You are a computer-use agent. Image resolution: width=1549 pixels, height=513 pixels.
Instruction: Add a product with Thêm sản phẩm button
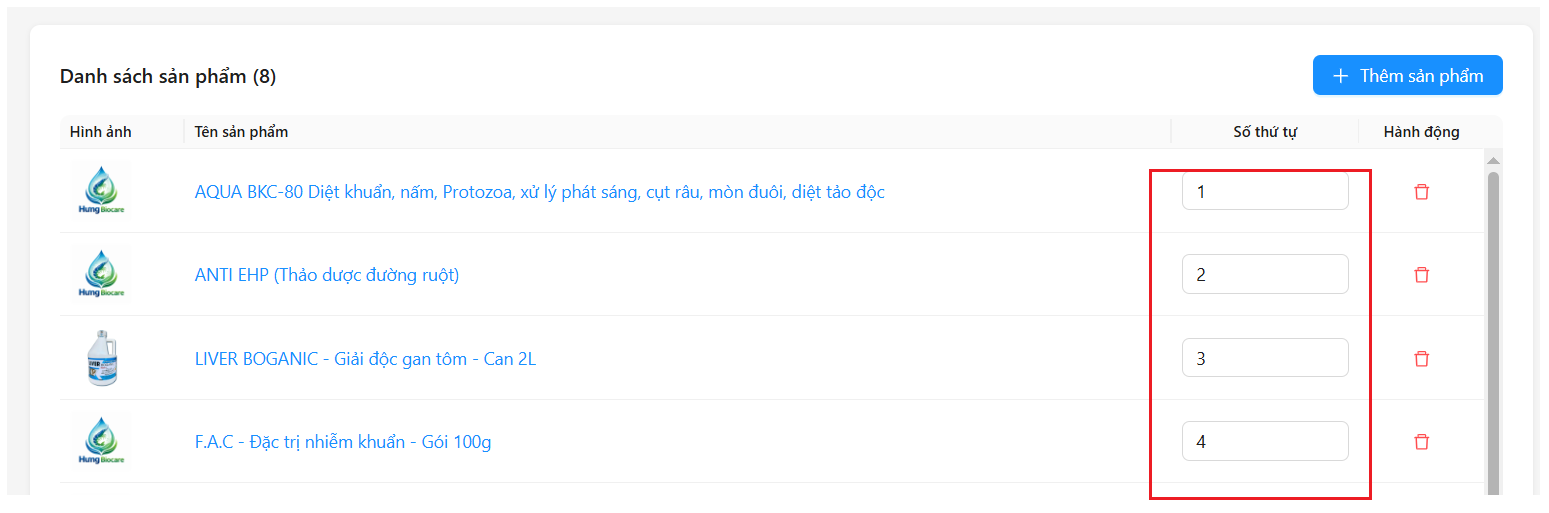[x=1407, y=75]
